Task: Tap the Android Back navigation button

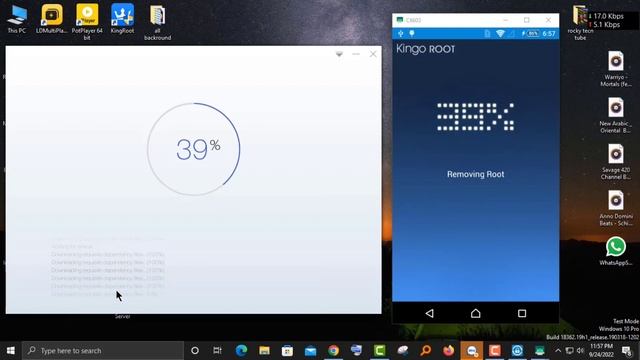Action: [x=429, y=313]
